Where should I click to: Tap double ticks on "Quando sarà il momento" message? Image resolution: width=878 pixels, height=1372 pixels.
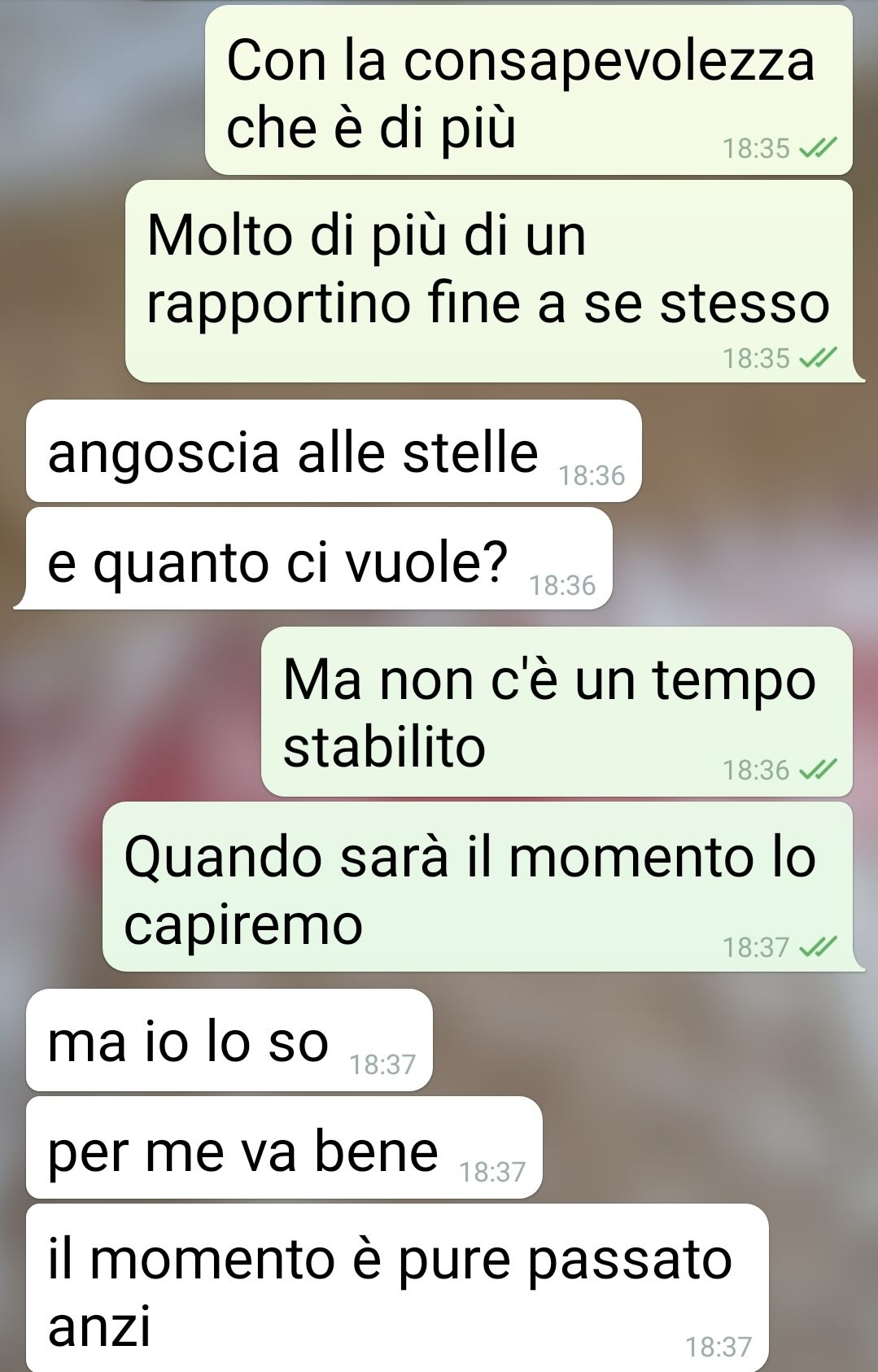[818, 947]
